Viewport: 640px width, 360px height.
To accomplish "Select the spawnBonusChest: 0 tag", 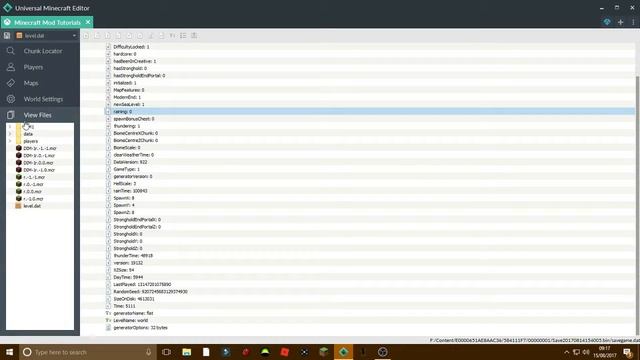I will pos(133,119).
